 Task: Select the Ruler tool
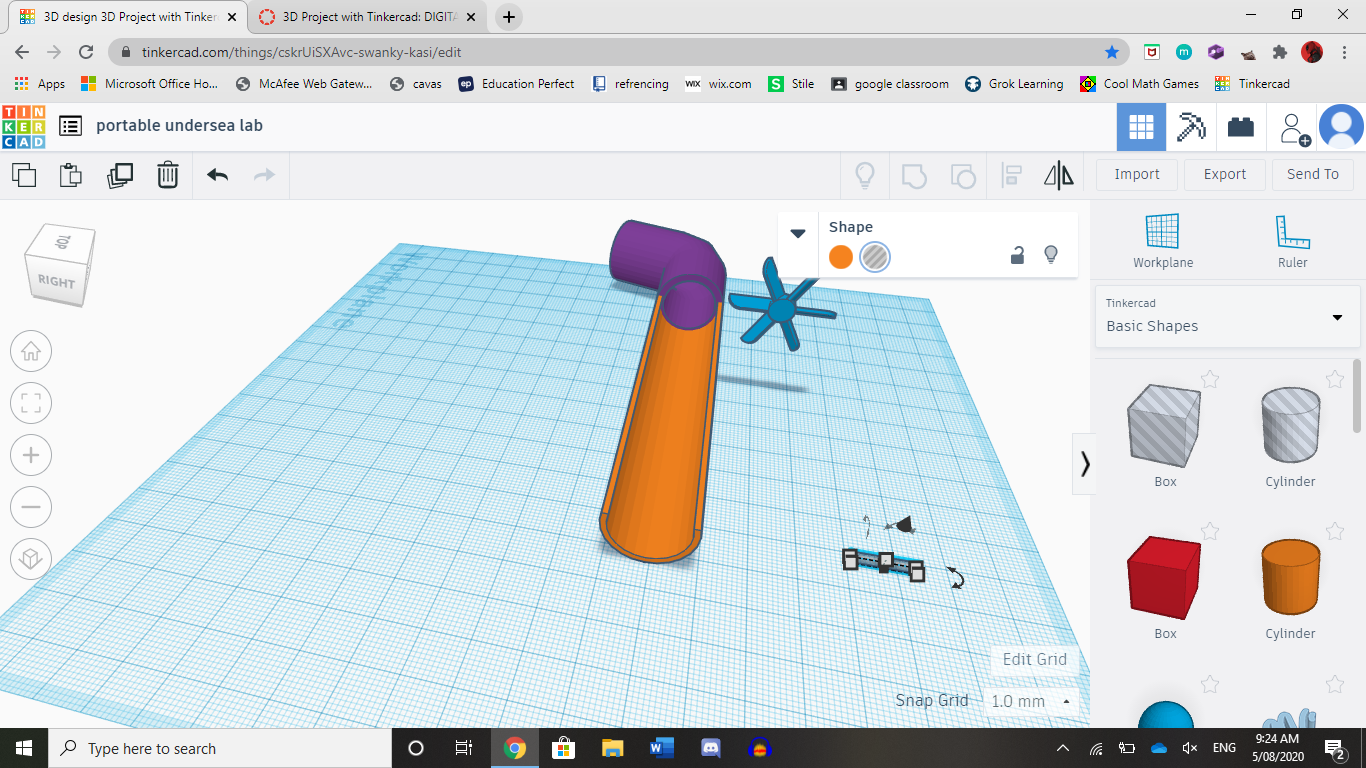(x=1292, y=241)
